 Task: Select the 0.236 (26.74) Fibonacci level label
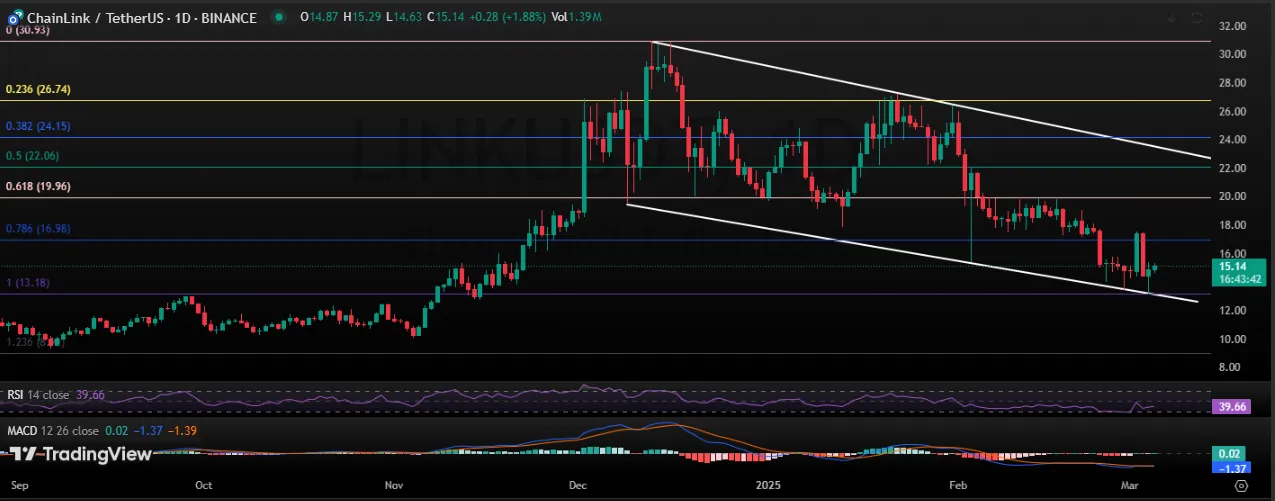(x=38, y=89)
